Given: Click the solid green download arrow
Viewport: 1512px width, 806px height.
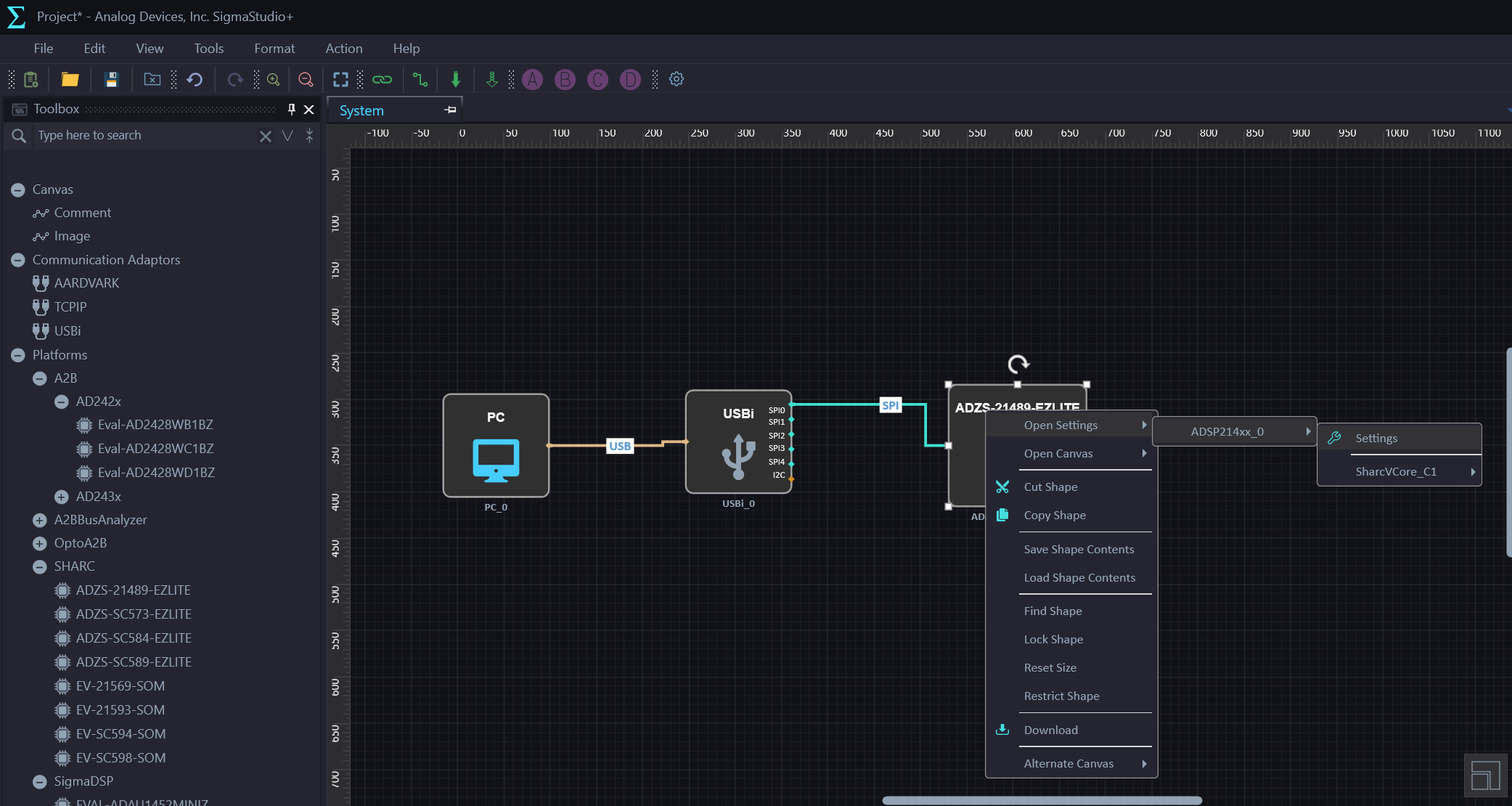Looking at the screenshot, I should click(x=456, y=79).
